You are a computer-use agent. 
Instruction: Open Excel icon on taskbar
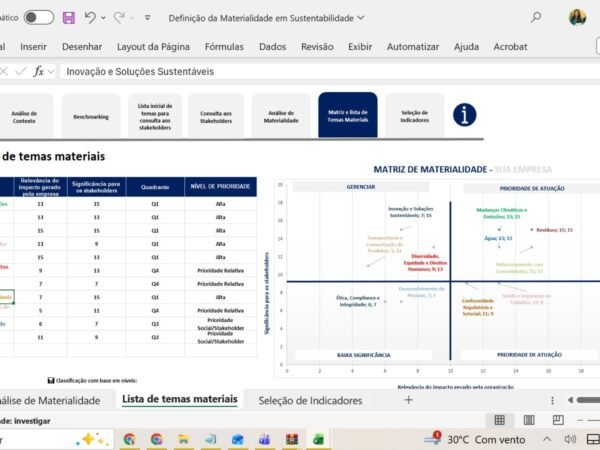coord(318,439)
